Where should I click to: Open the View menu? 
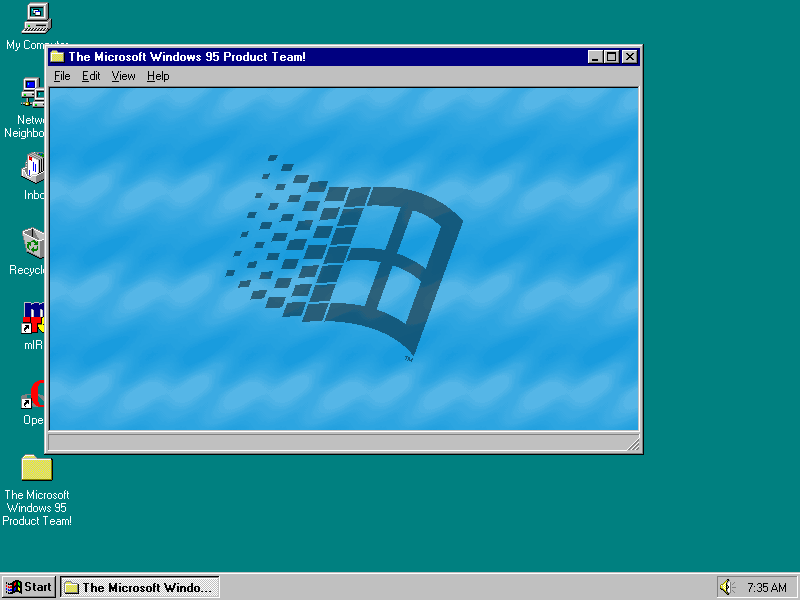pyautogui.click(x=123, y=76)
